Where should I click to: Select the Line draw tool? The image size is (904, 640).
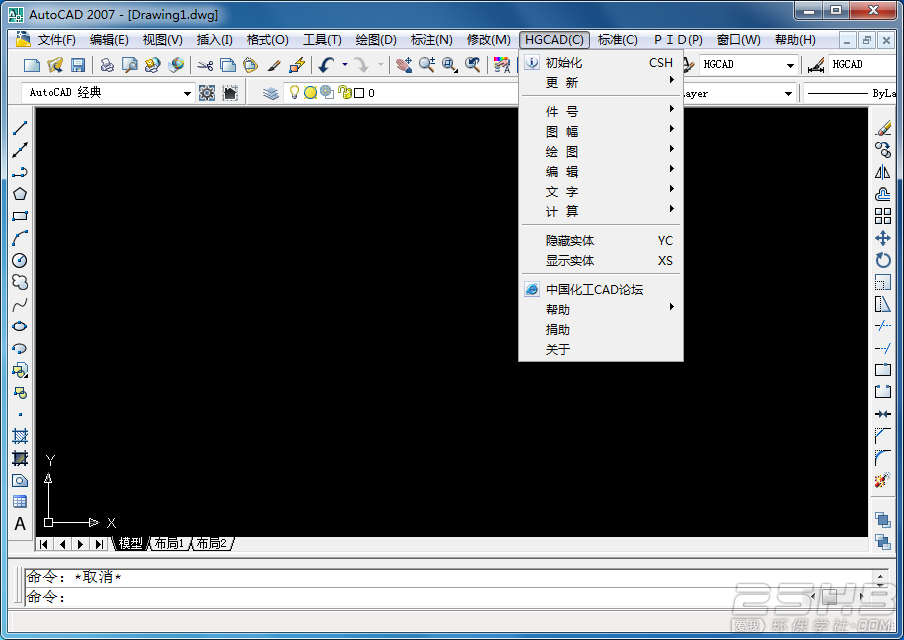click(x=20, y=128)
